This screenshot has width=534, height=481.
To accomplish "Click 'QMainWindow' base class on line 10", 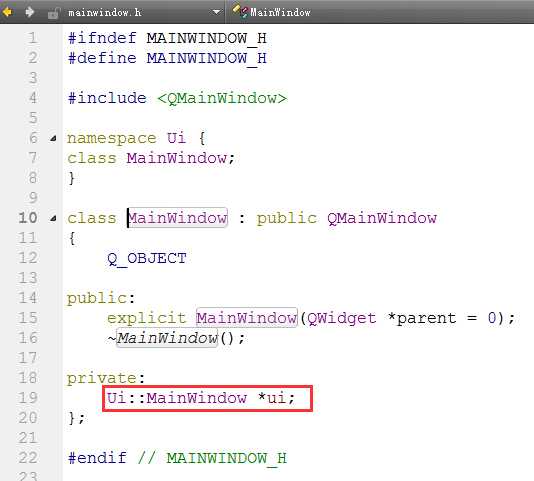I will (382, 218).
